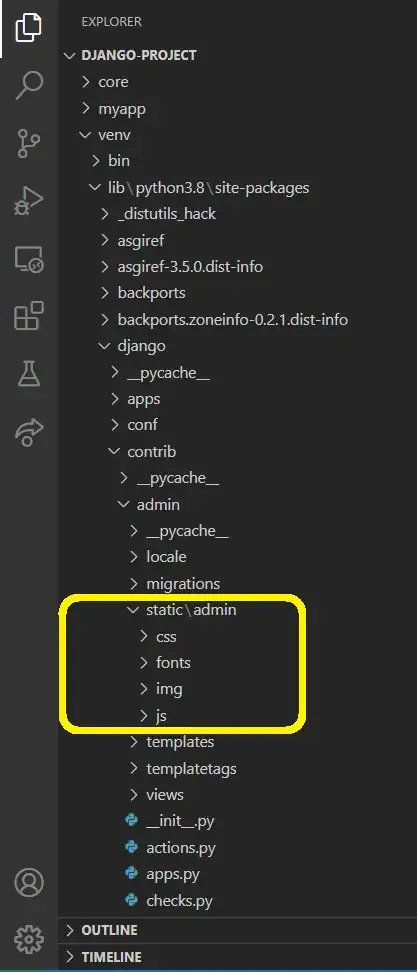Collapse the contrib folder

[x=238, y=451]
